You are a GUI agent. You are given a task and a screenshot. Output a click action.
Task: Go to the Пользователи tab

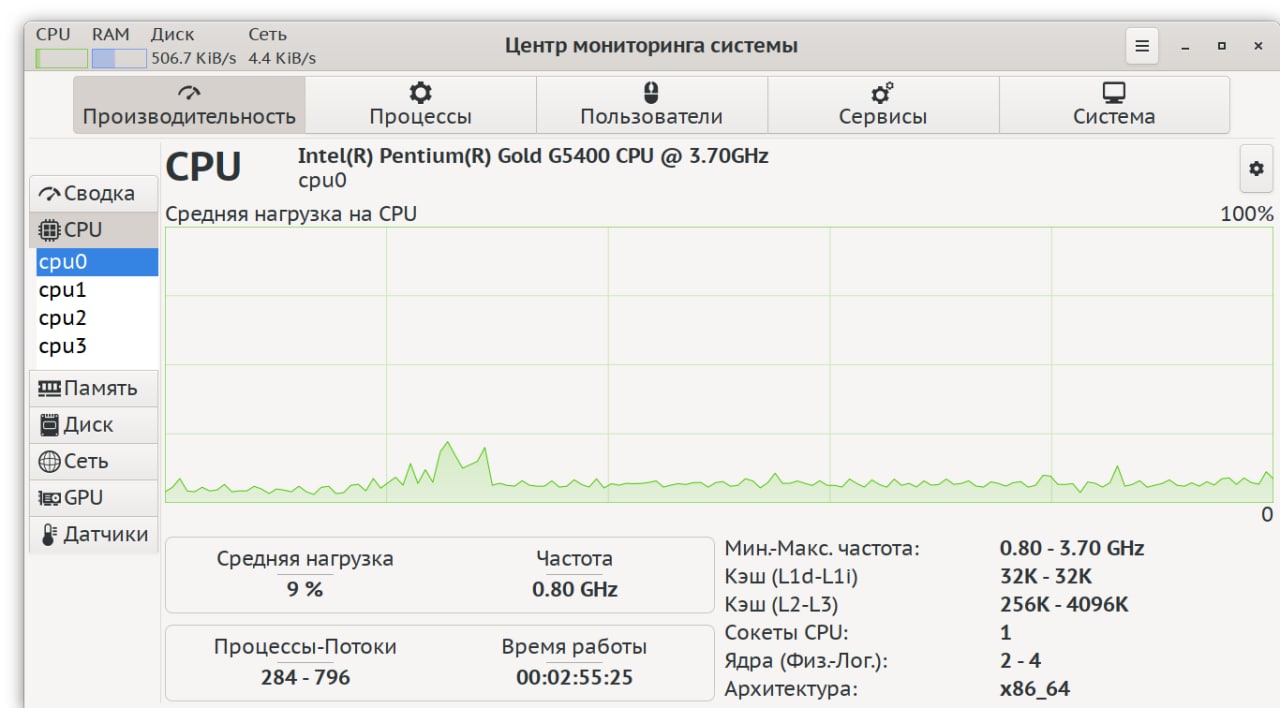(651, 105)
